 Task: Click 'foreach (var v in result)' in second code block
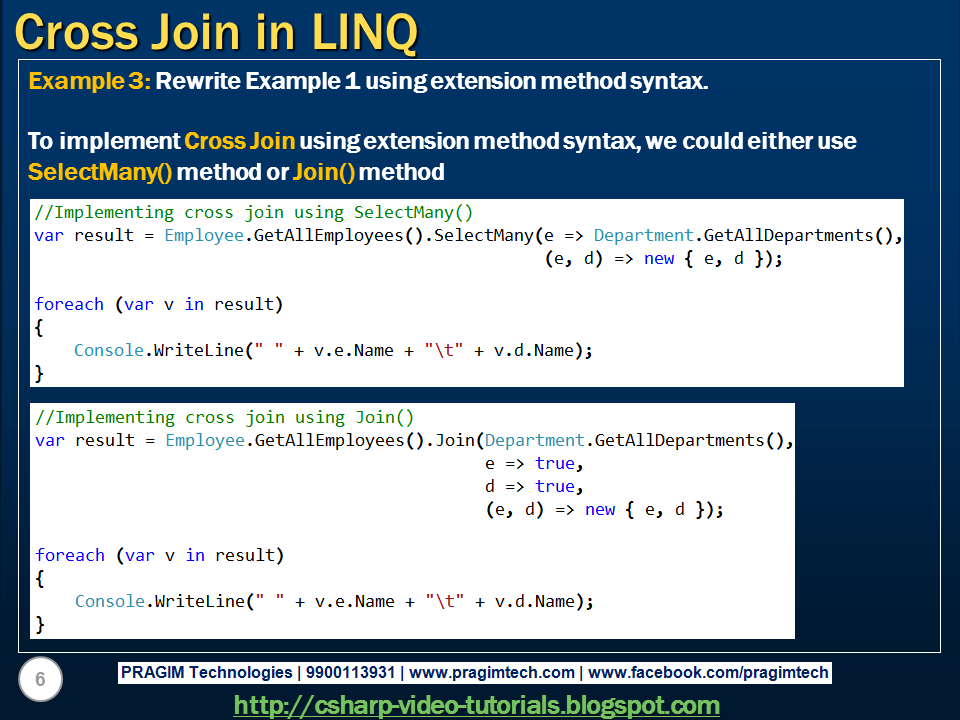(x=160, y=555)
